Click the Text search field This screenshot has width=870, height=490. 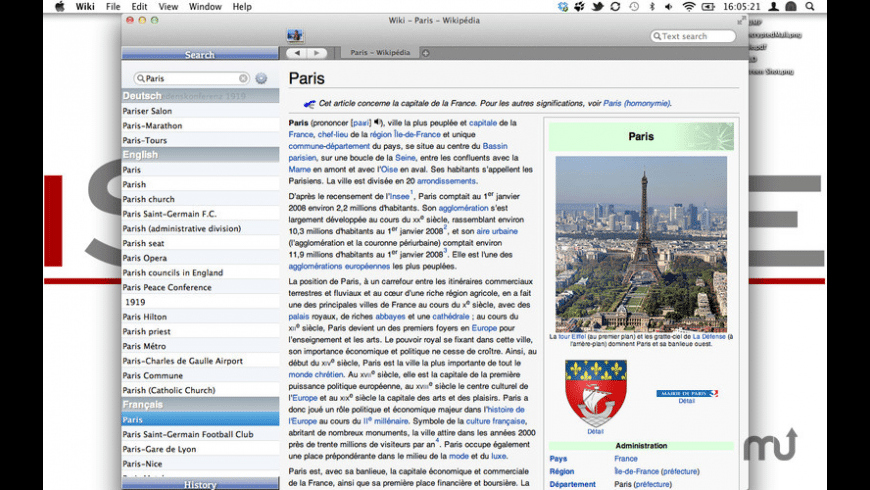693,36
